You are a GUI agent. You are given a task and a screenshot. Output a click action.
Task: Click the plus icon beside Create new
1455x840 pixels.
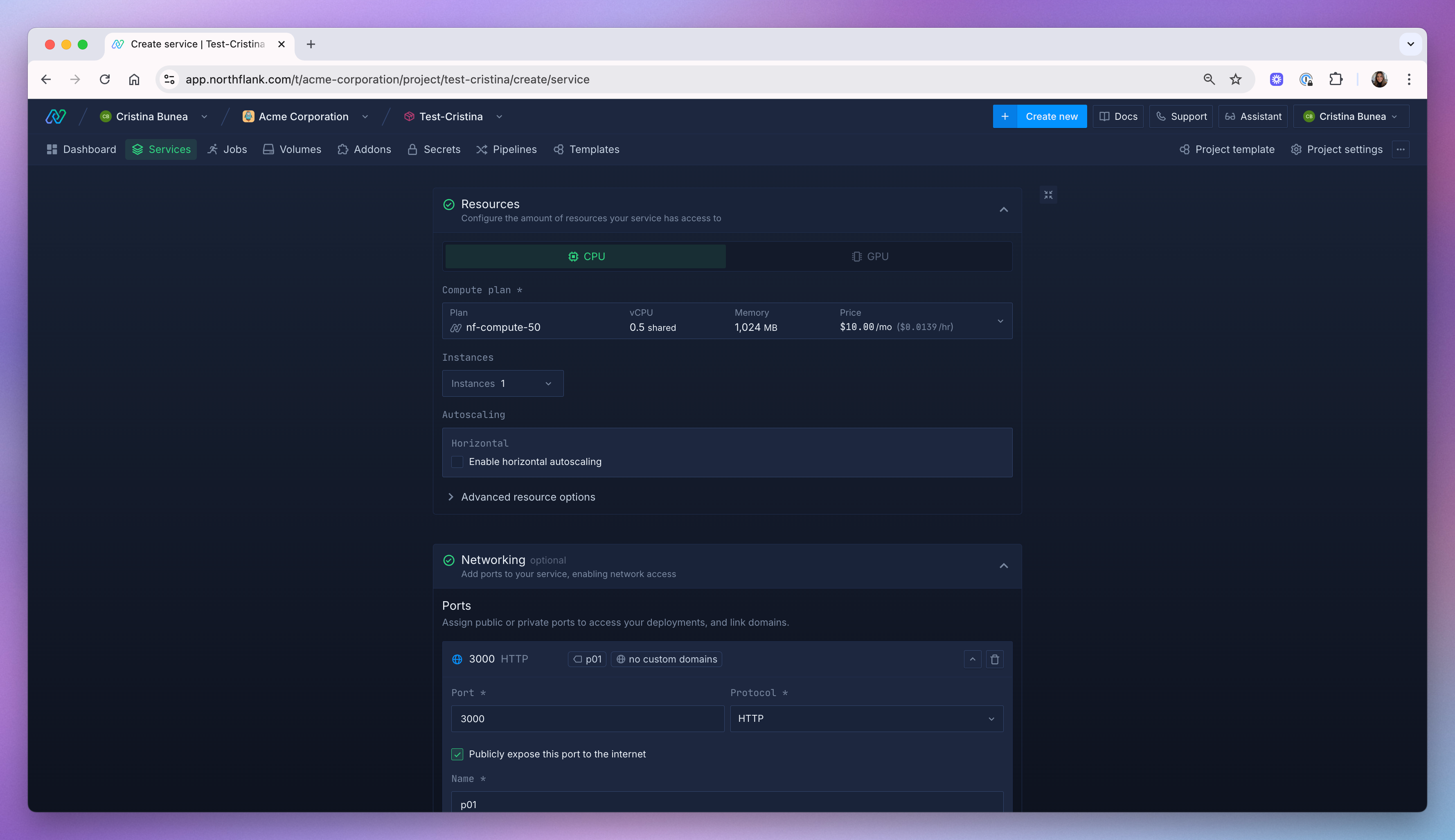tap(1005, 117)
